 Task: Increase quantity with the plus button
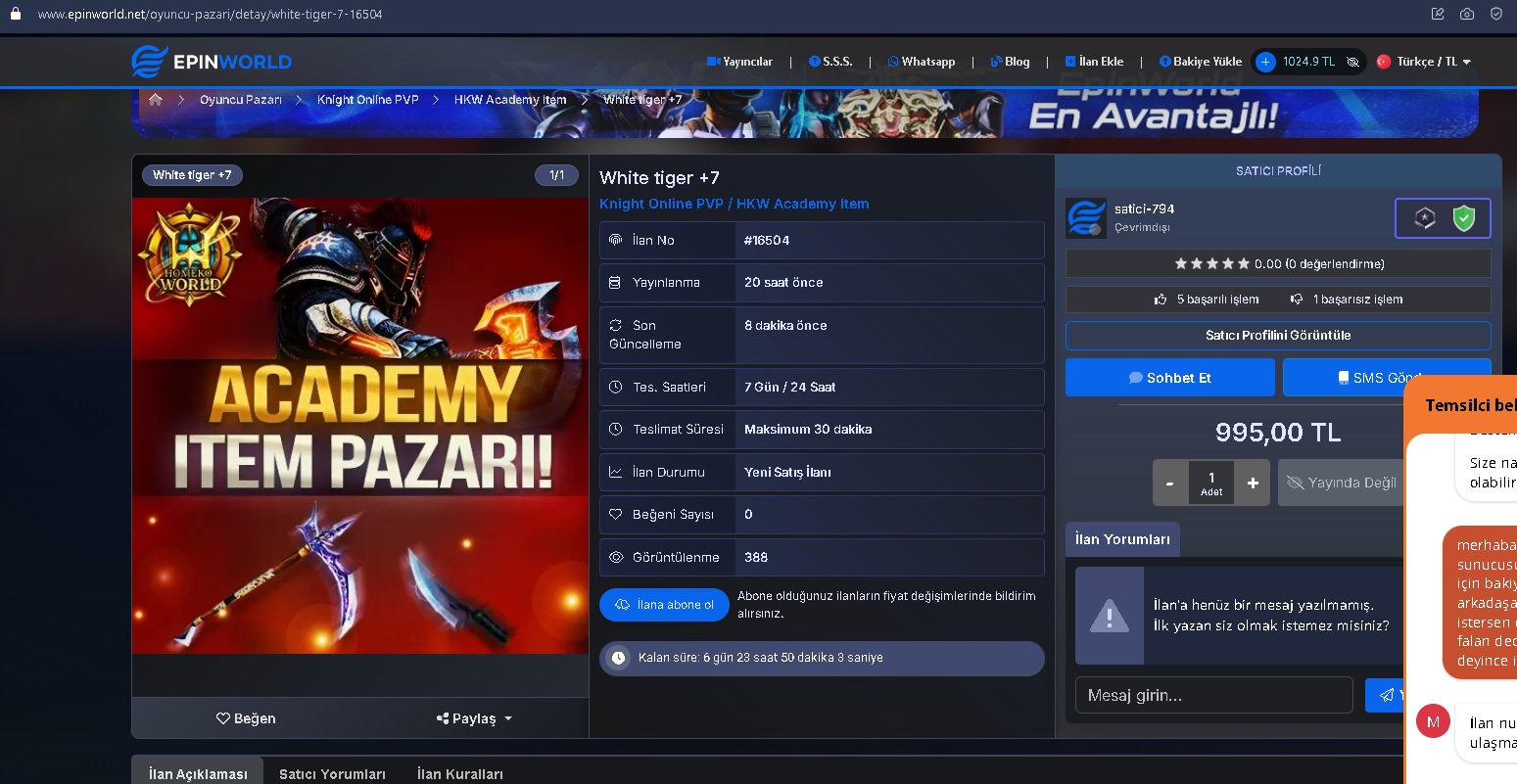pyautogui.click(x=1253, y=484)
